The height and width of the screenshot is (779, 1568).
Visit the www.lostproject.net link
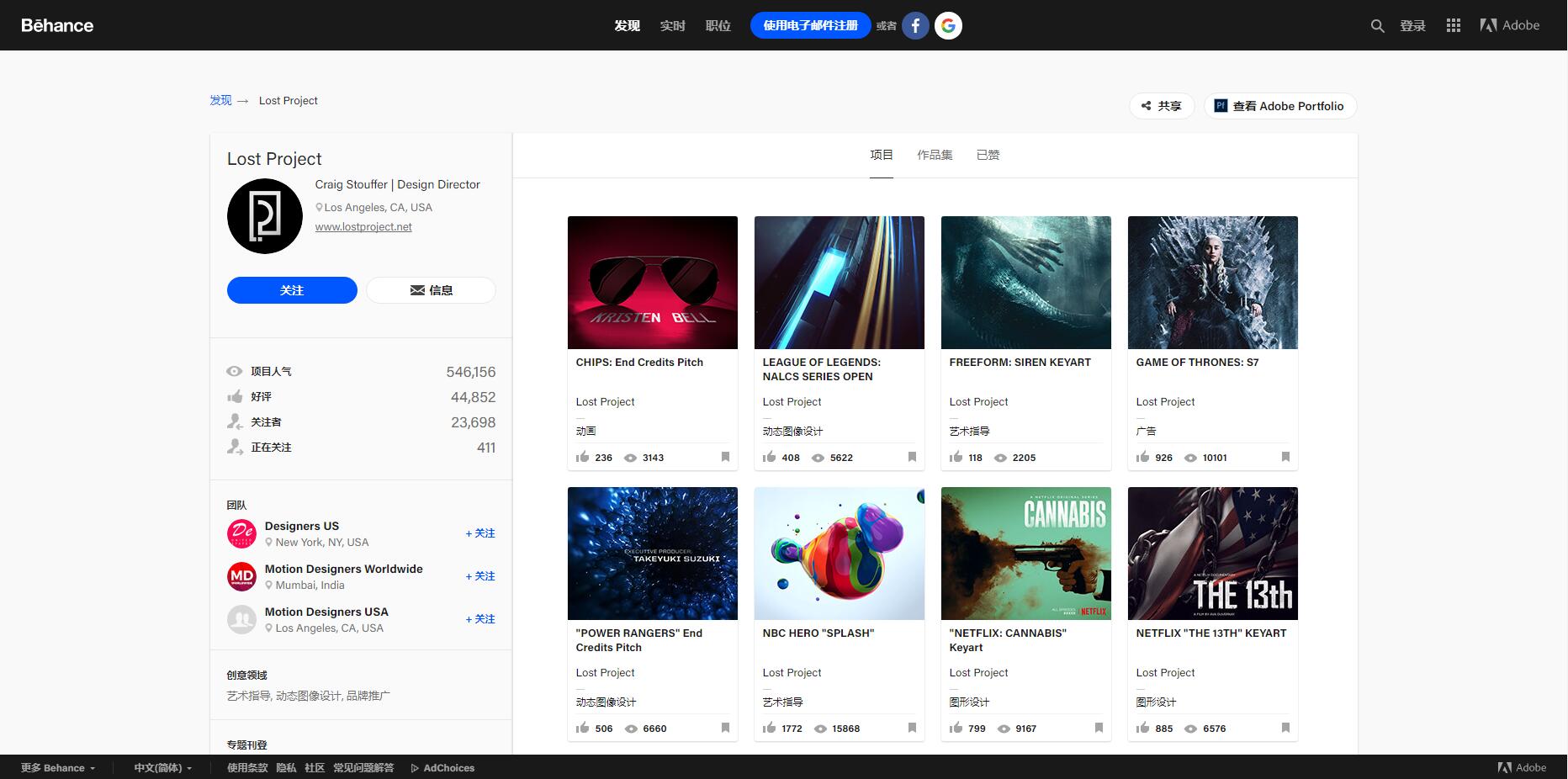[363, 227]
